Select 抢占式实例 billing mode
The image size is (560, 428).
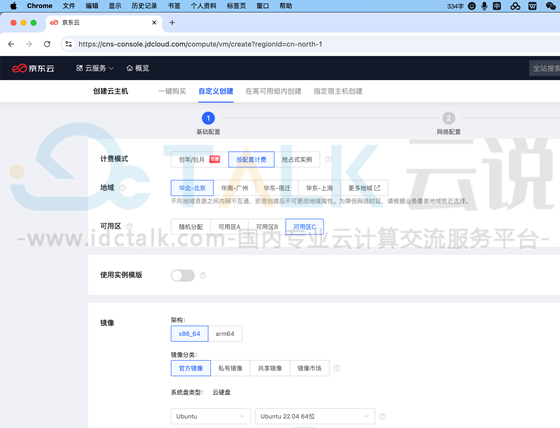(297, 159)
